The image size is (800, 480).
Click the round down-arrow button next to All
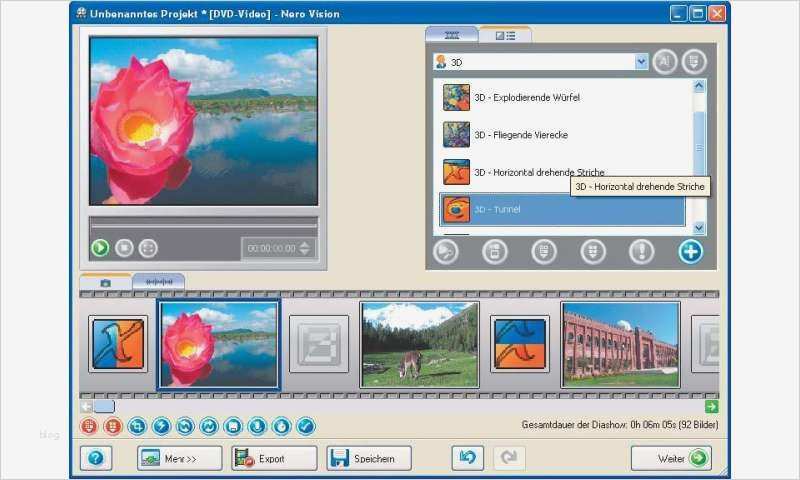pos(694,62)
